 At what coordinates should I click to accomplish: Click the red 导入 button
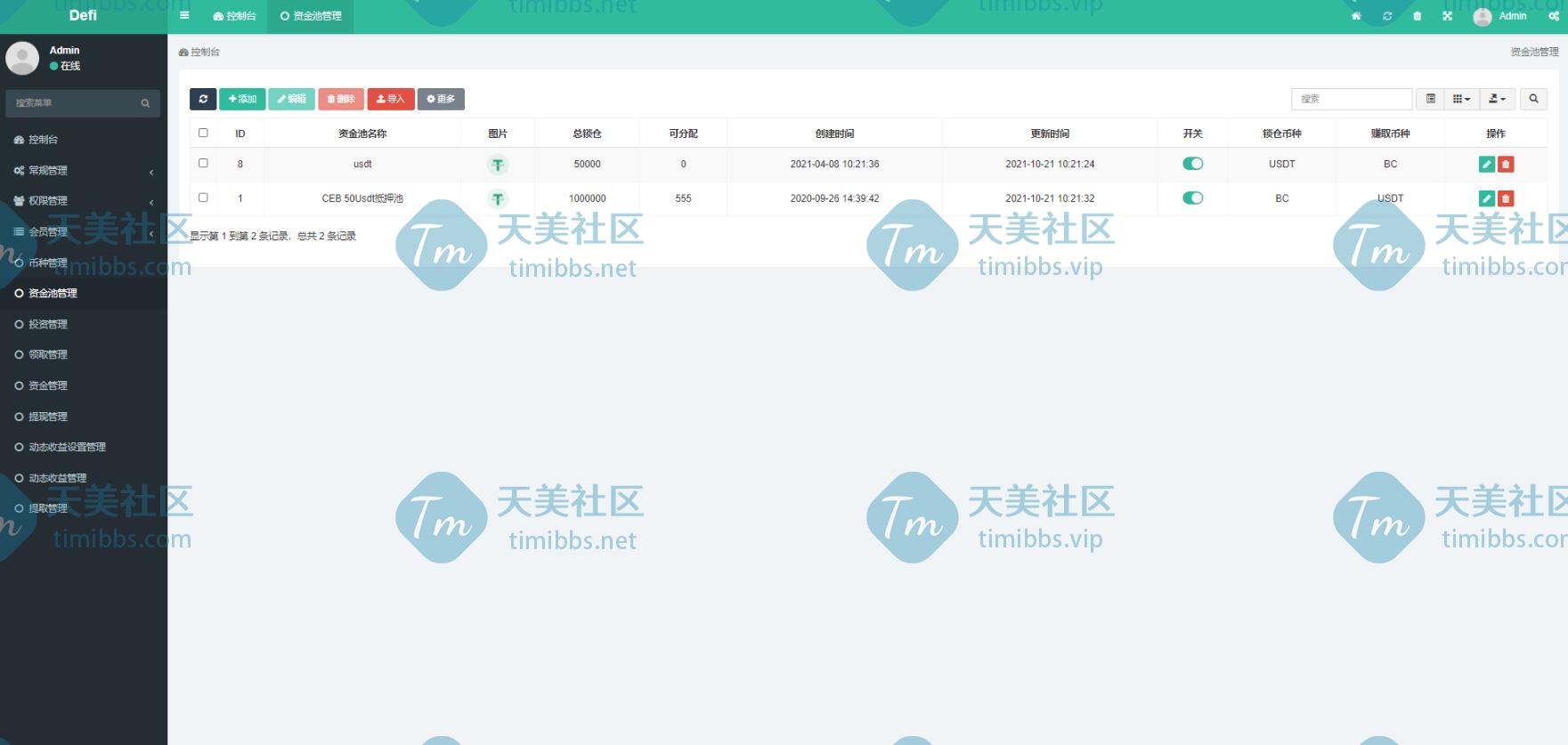pos(391,99)
